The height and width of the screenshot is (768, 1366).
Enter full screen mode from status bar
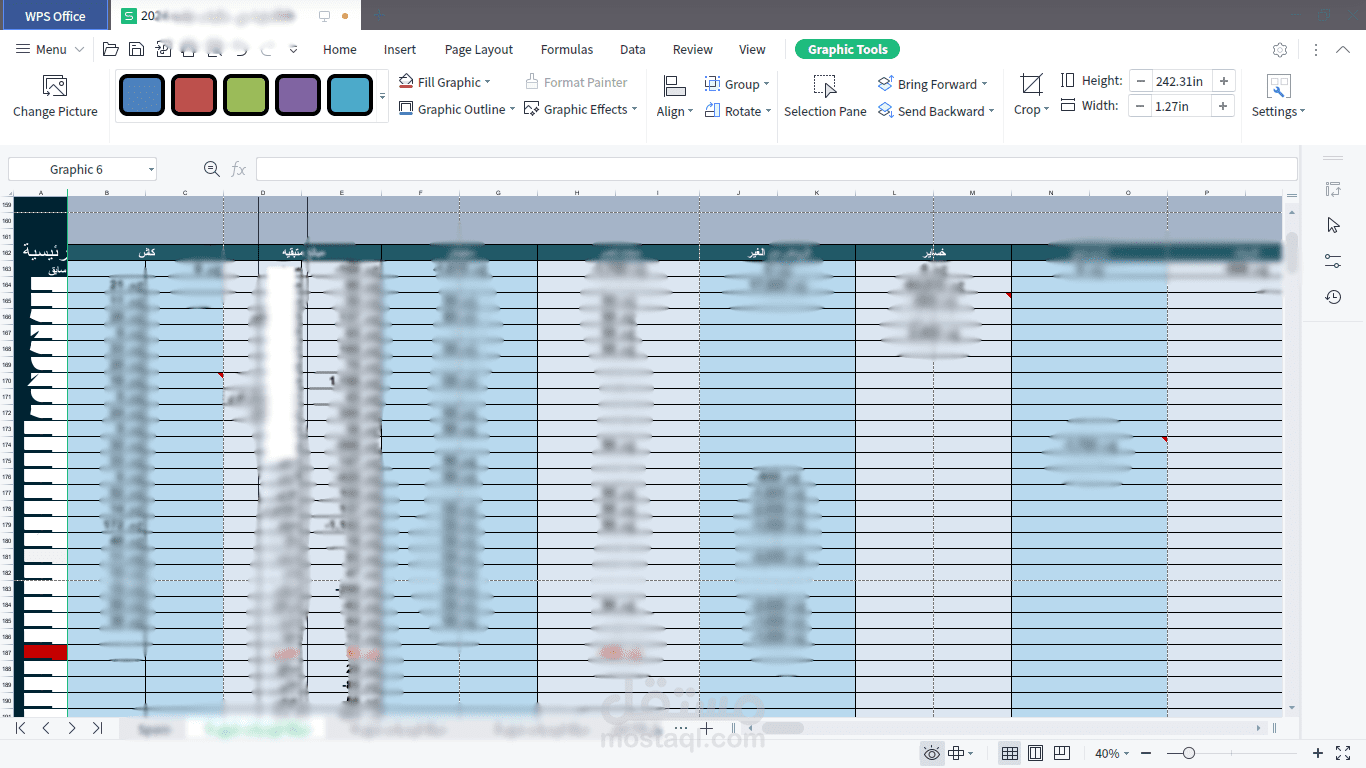click(1343, 753)
